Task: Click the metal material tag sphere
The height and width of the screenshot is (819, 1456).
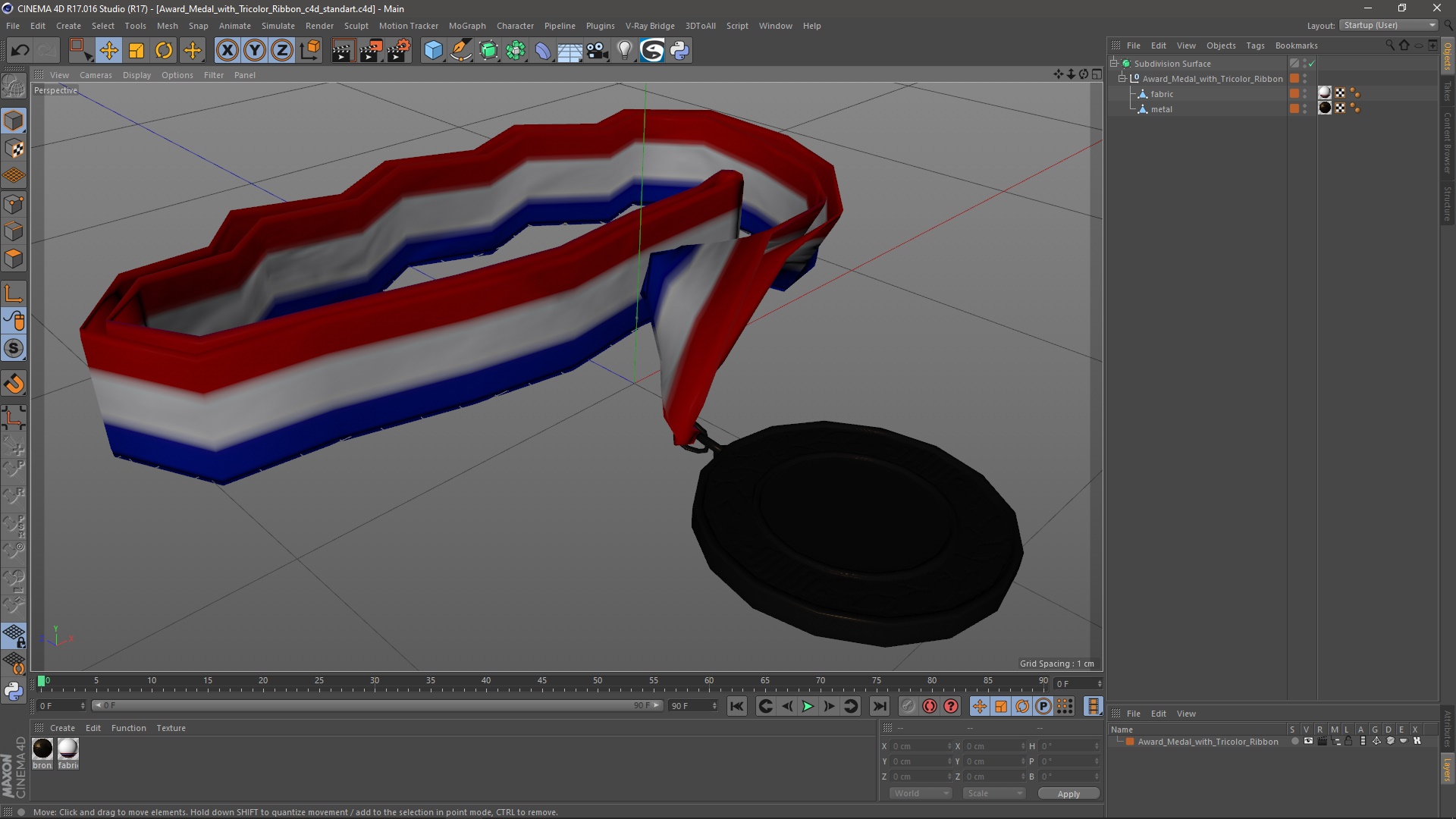Action: [1325, 108]
